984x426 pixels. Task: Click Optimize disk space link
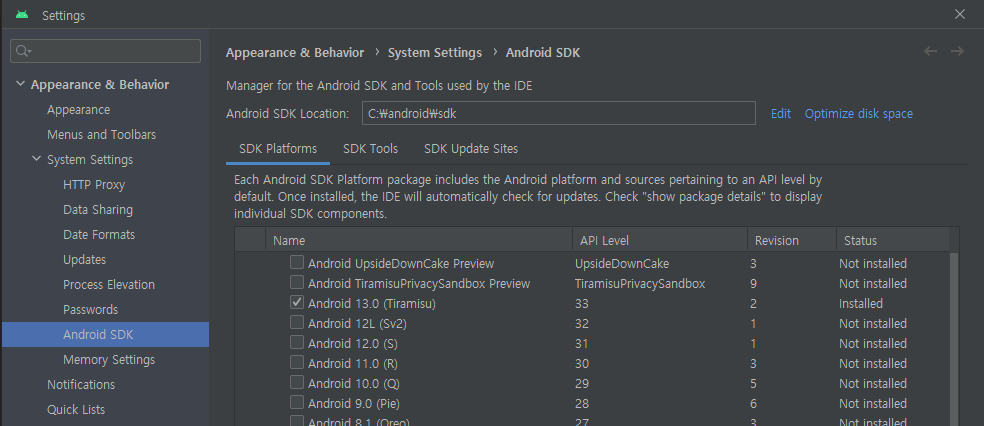click(x=858, y=114)
